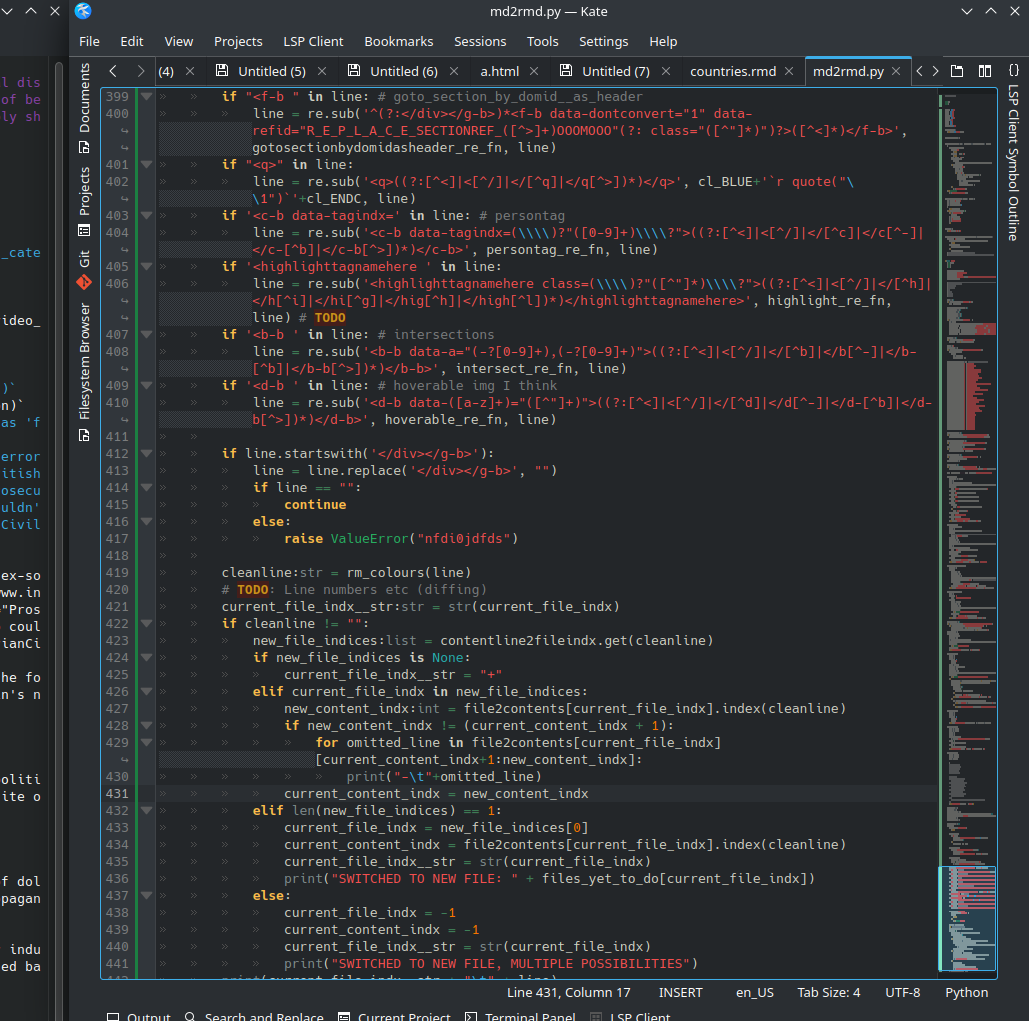Click the split view icon
Screen dimensions: 1029x1021
[x=985, y=71]
